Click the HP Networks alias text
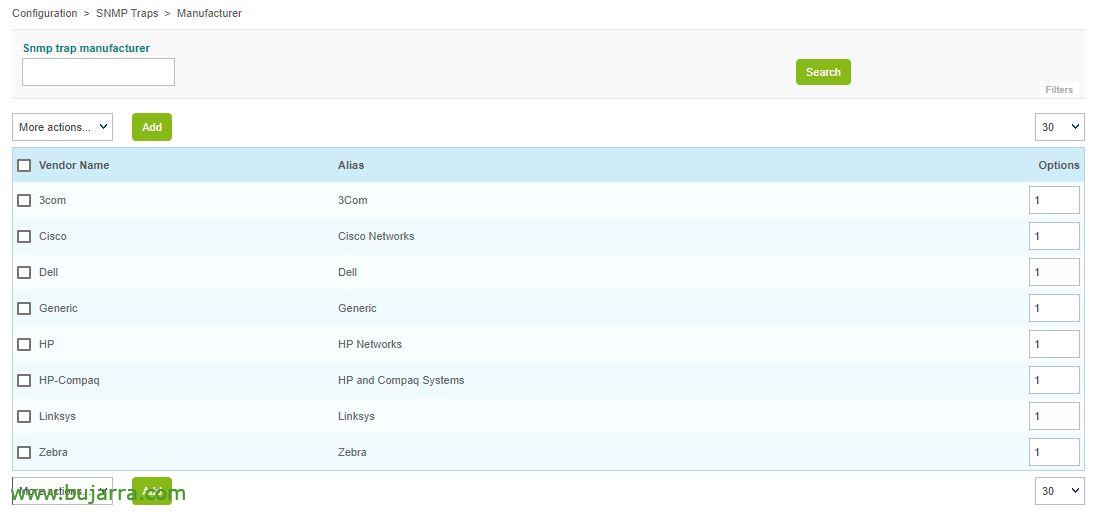 click(370, 344)
